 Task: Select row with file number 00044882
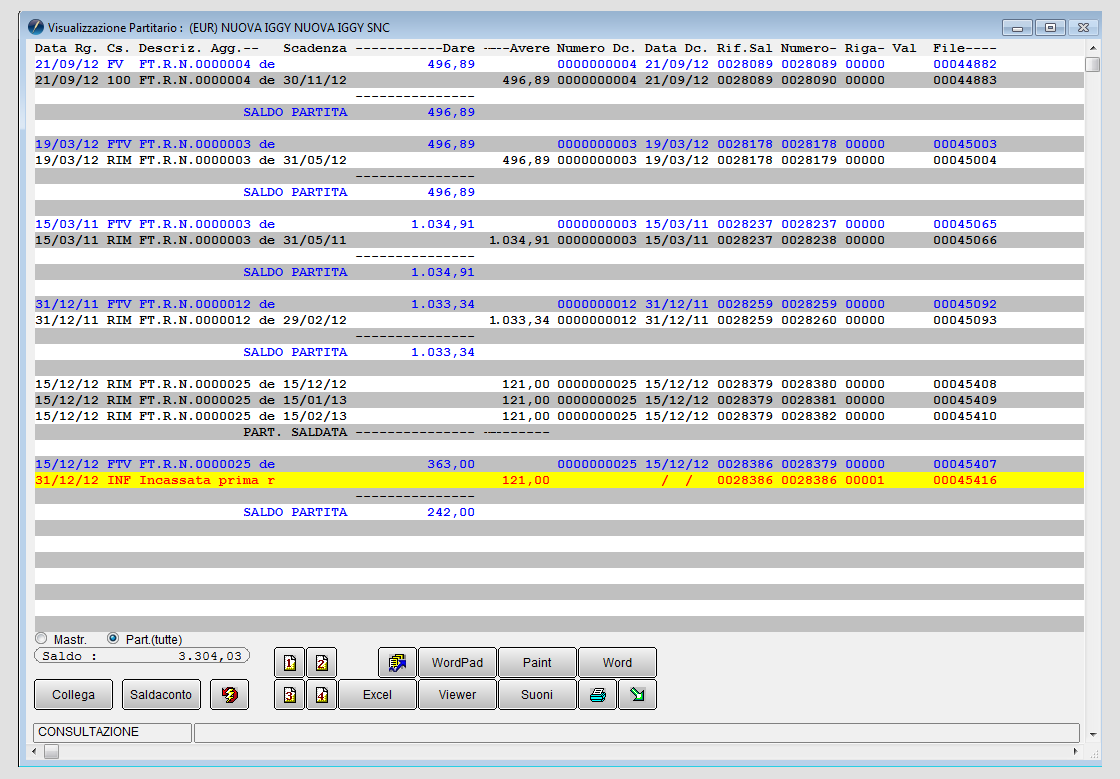559,64
